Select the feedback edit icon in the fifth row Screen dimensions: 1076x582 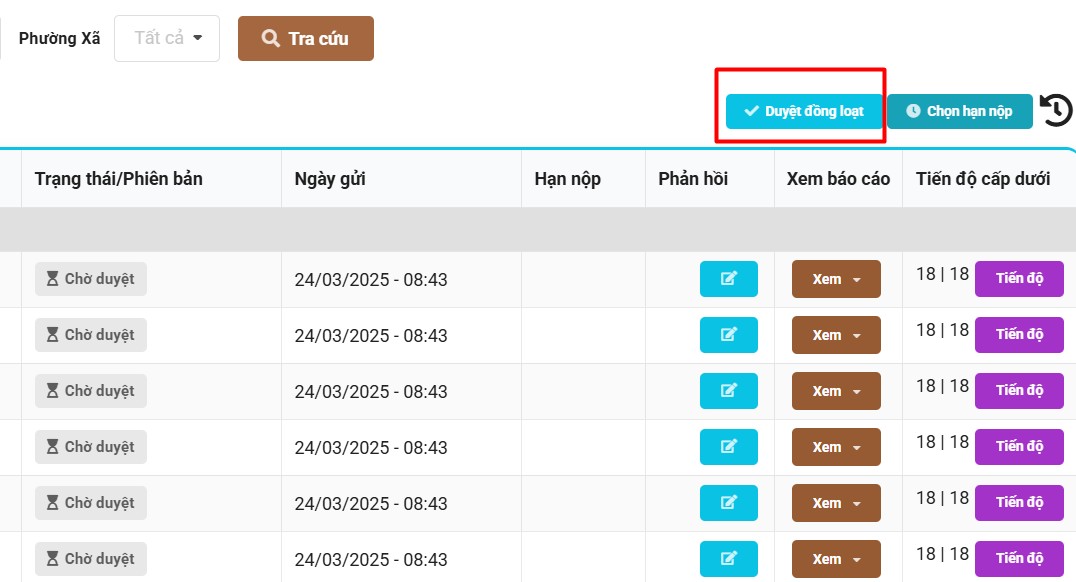pos(728,503)
